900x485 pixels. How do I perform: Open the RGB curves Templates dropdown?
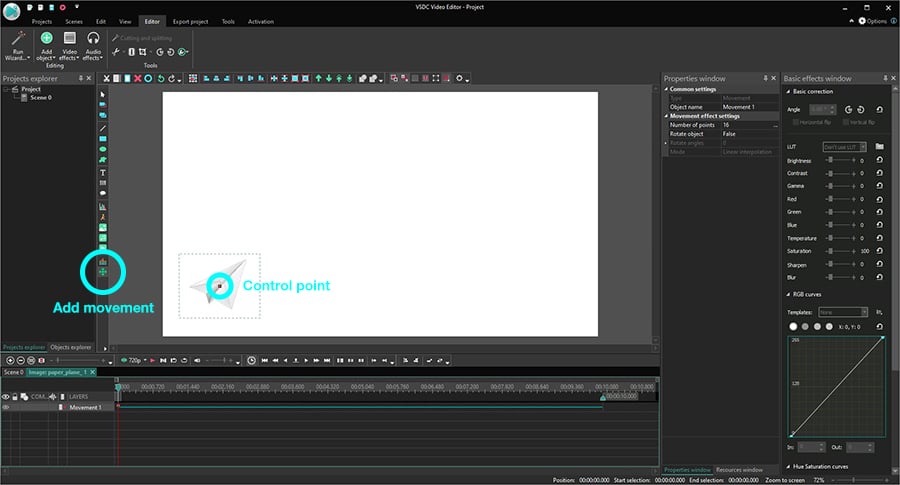[843, 312]
